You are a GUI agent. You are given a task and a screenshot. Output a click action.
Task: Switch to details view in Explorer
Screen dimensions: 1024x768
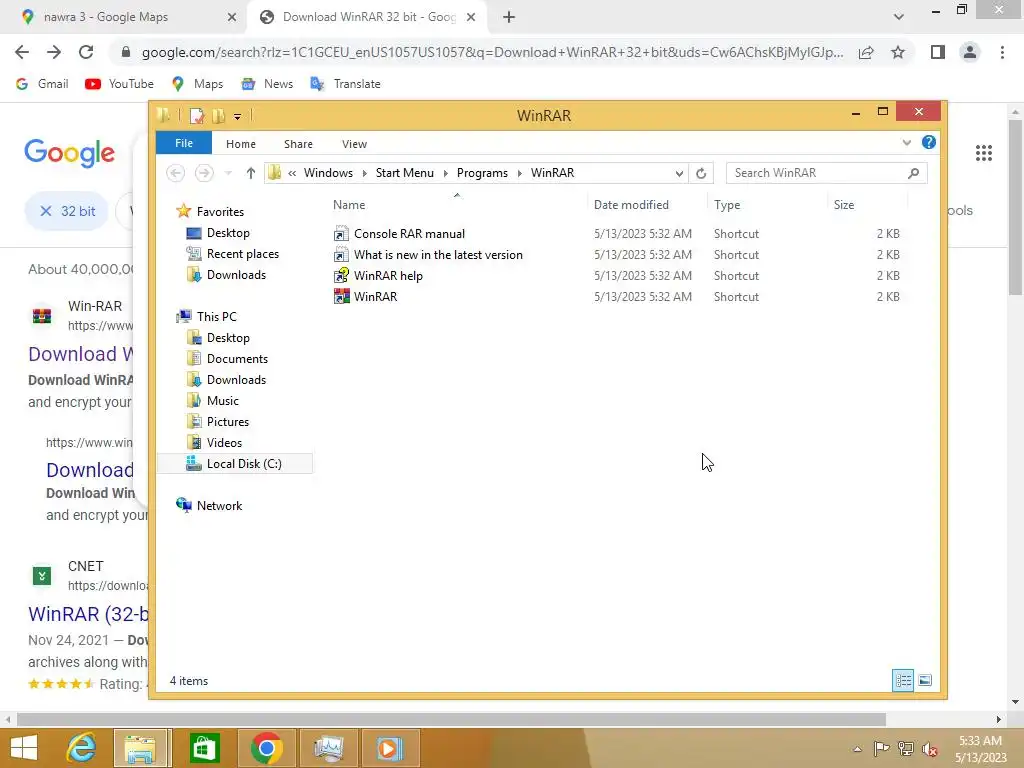point(903,680)
